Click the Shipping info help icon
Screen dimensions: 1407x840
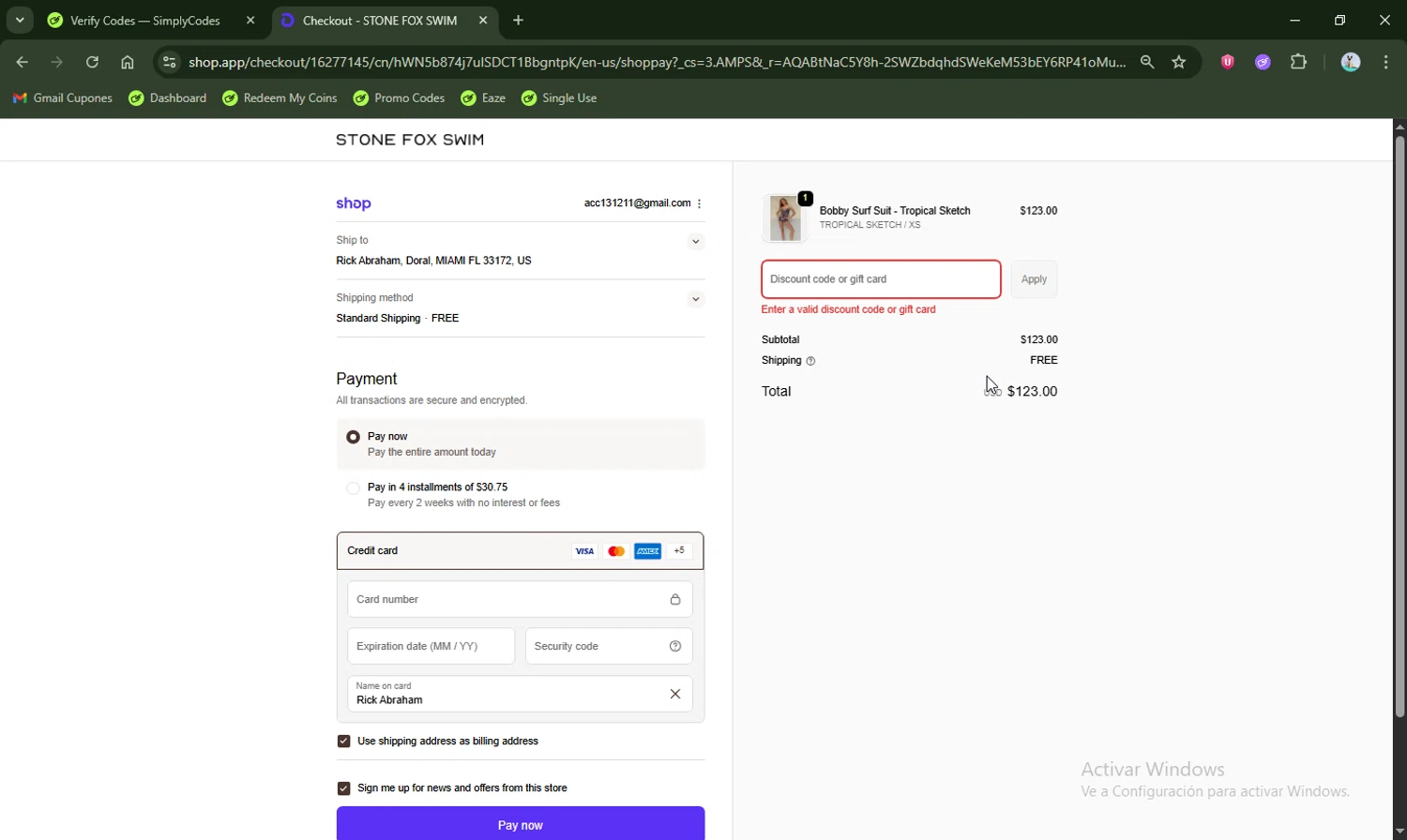point(810,361)
